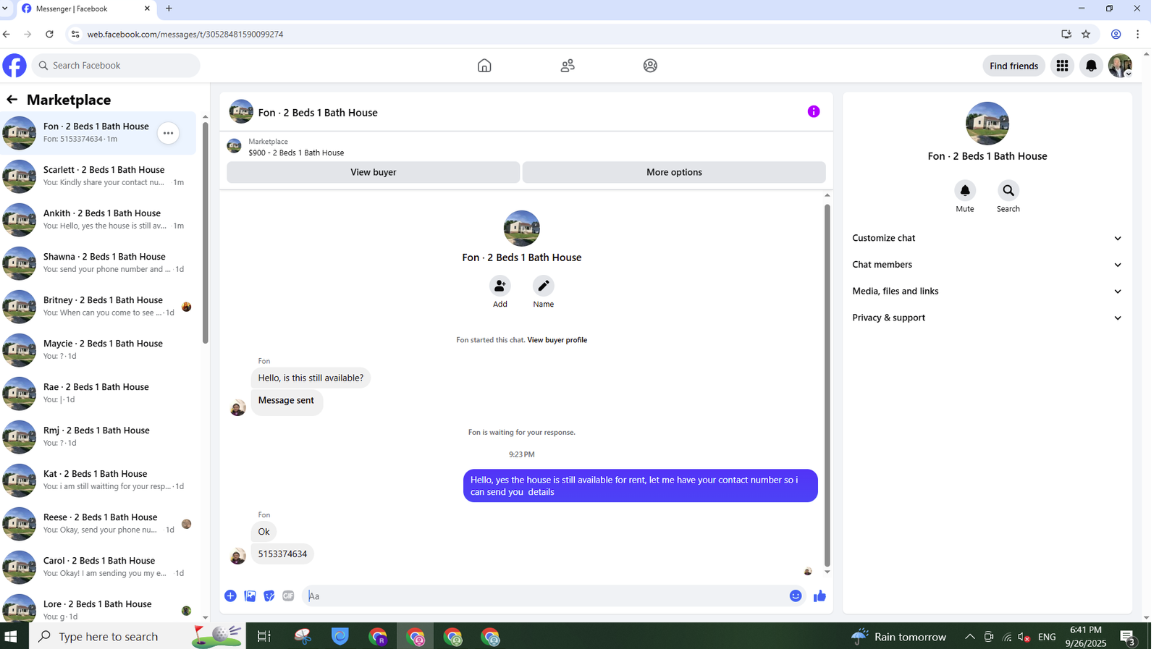Image resolution: width=1155 pixels, height=649 pixels.
Task: Open the three-dot options on Fon conversation
Action: click(x=168, y=133)
